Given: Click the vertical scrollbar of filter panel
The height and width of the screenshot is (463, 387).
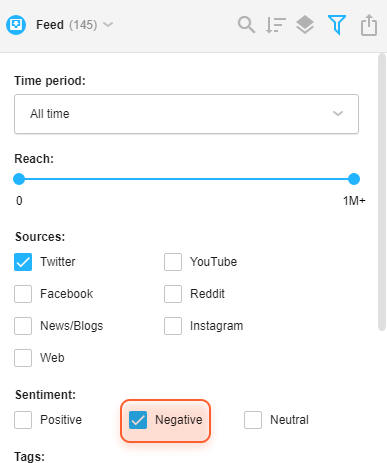Looking at the screenshot, I should pos(382,192).
